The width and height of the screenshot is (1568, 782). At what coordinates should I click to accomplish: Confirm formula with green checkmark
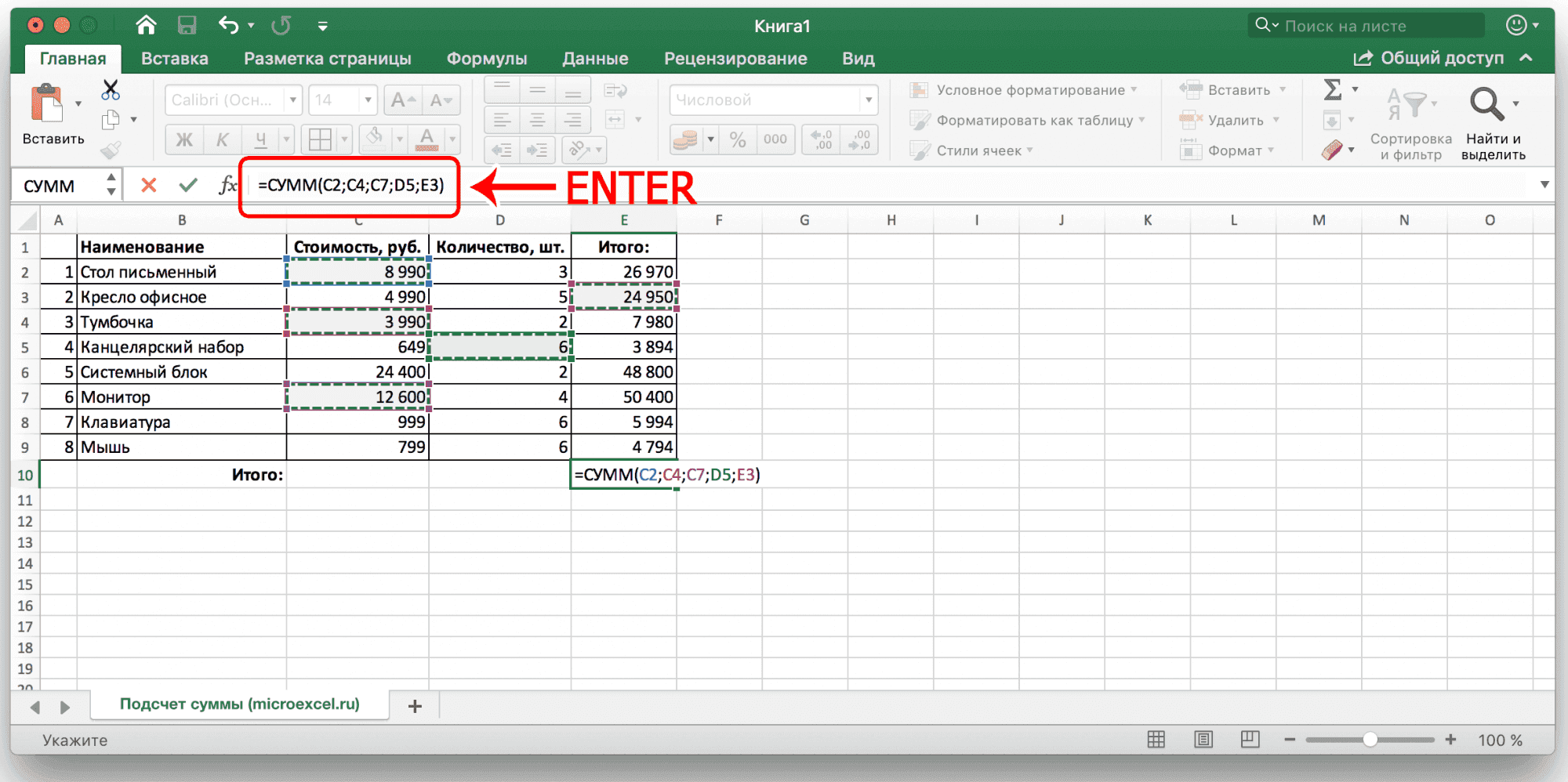click(x=188, y=186)
